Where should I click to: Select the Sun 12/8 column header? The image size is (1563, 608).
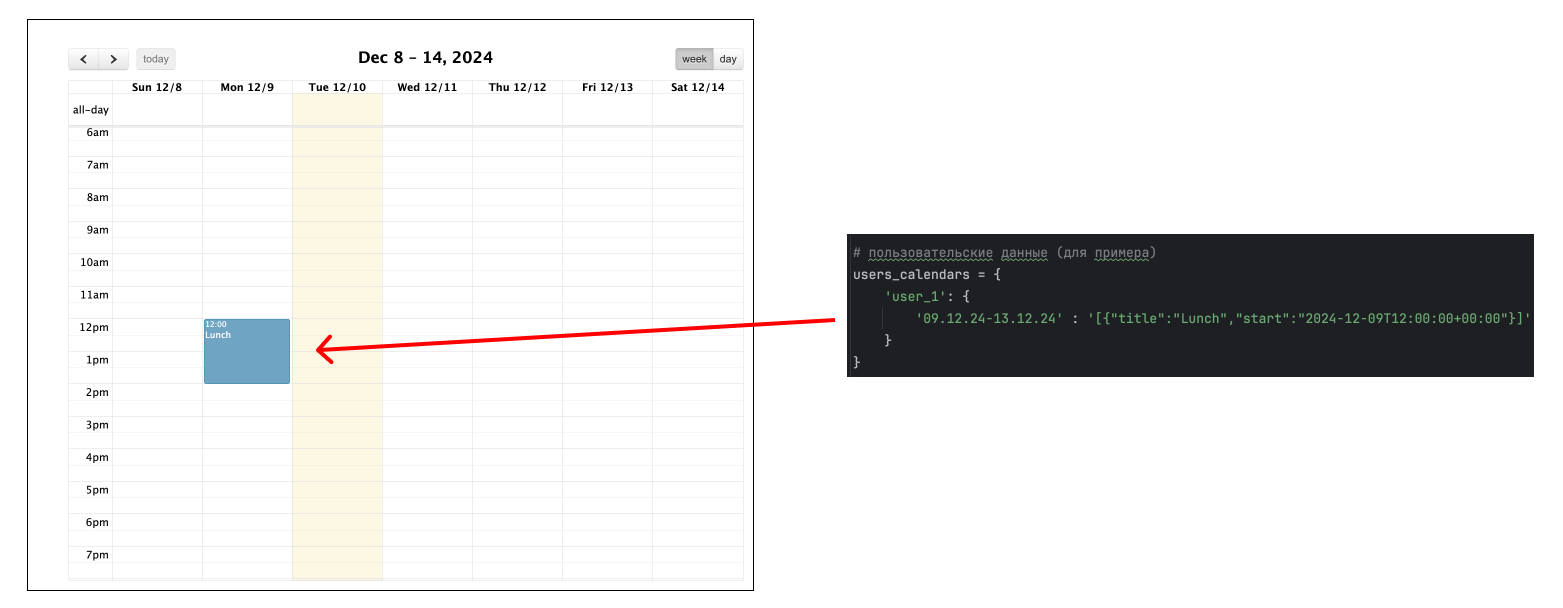coord(157,87)
